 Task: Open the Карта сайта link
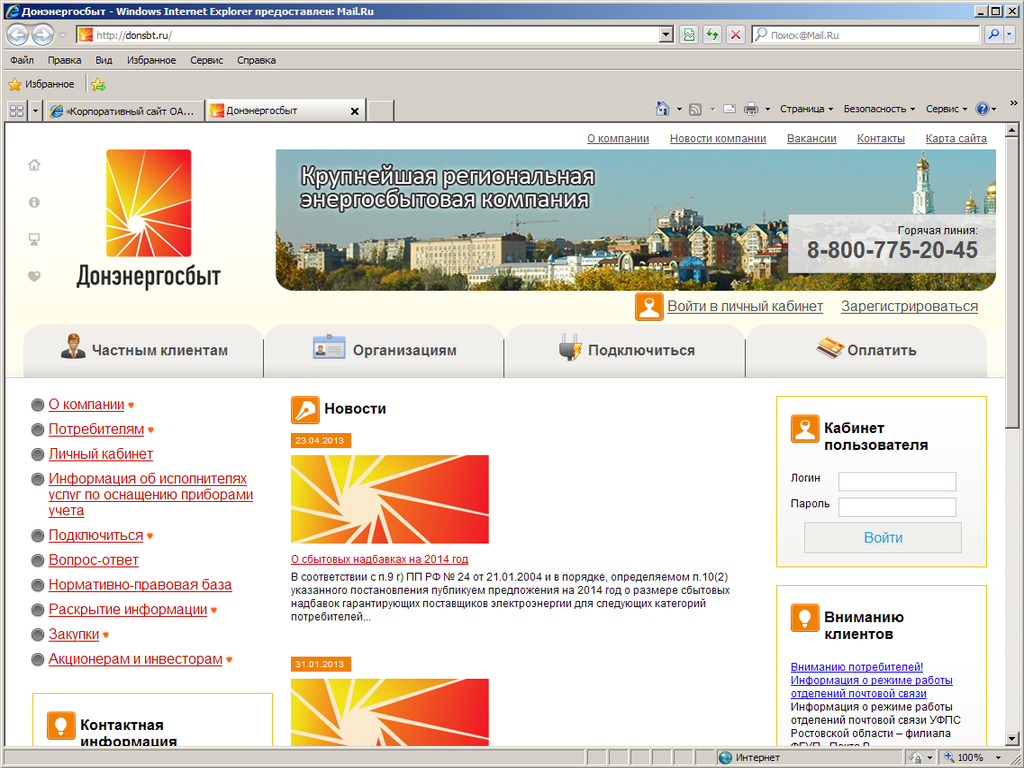click(x=956, y=138)
